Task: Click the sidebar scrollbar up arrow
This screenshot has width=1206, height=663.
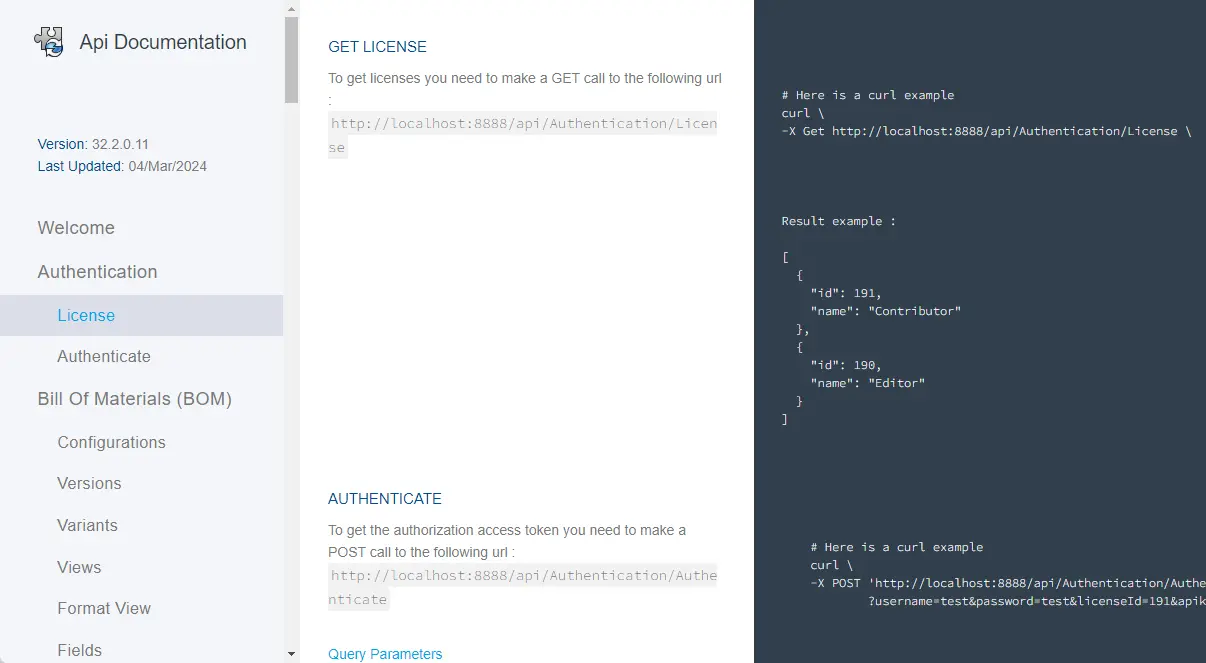Action: click(291, 9)
